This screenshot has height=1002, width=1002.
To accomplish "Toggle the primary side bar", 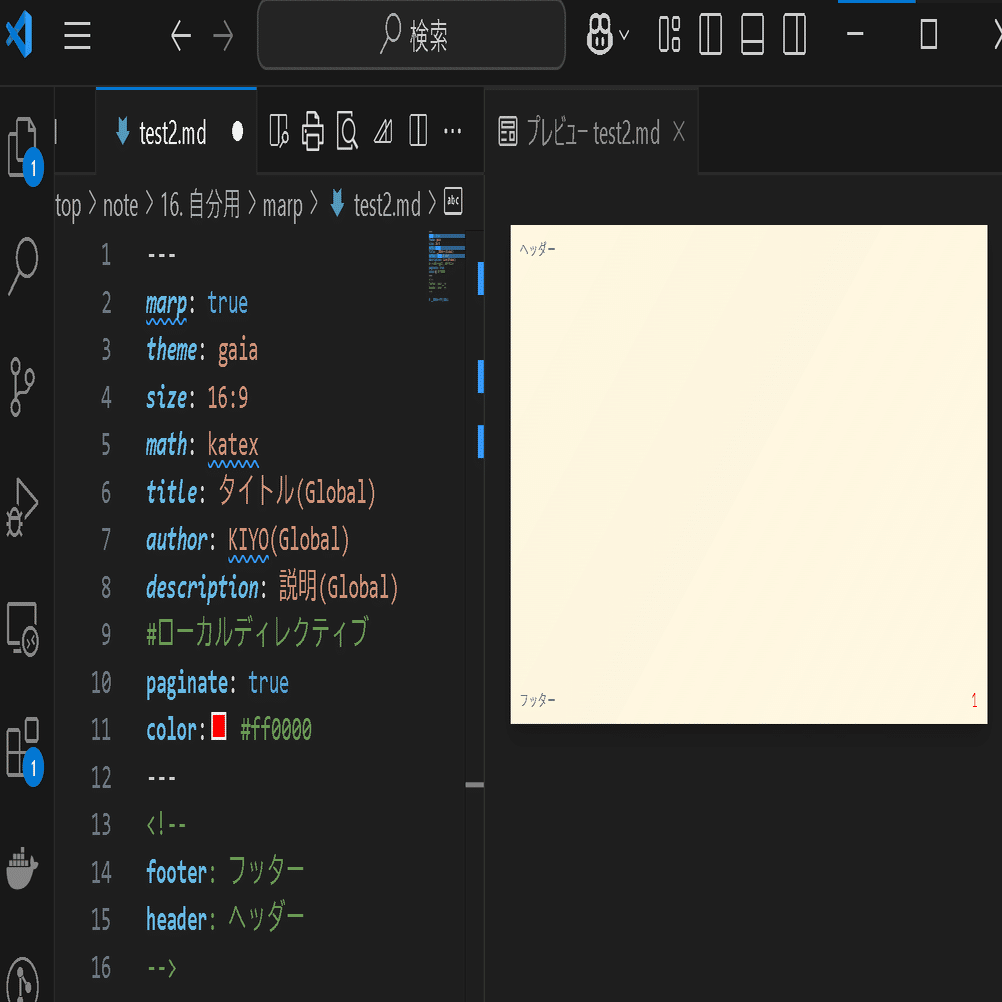I will tap(711, 35).
